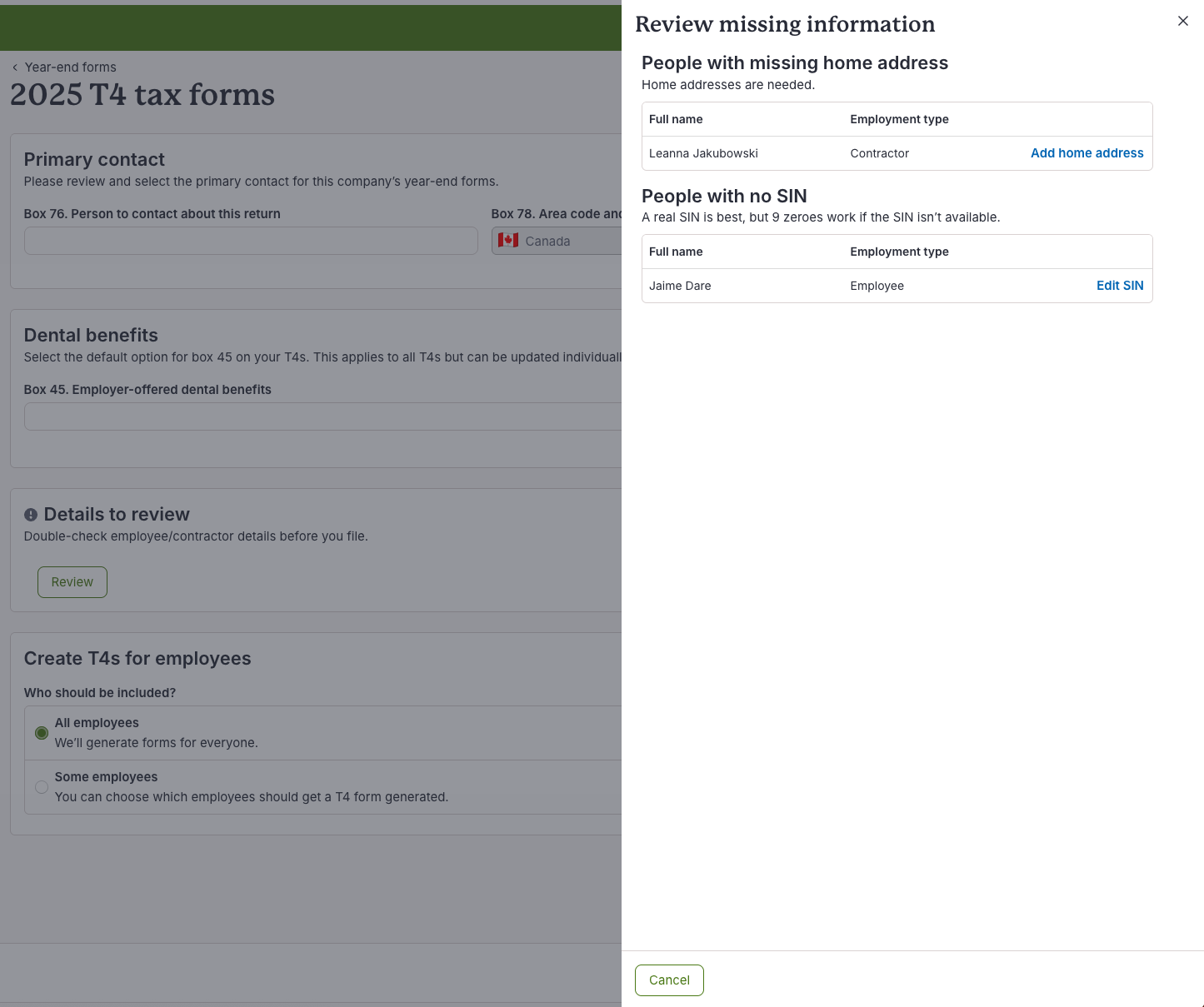Viewport: 1204px width, 1007px height.
Task: Click Add home address for Leanna Jakubowski
Action: click(1087, 153)
